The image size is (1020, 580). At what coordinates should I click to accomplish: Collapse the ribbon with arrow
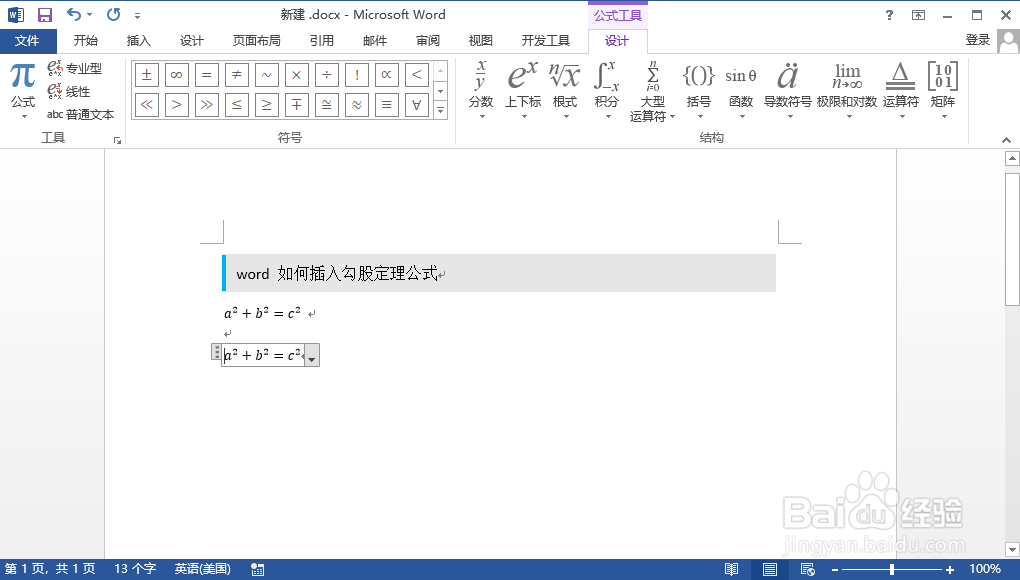click(1006, 140)
